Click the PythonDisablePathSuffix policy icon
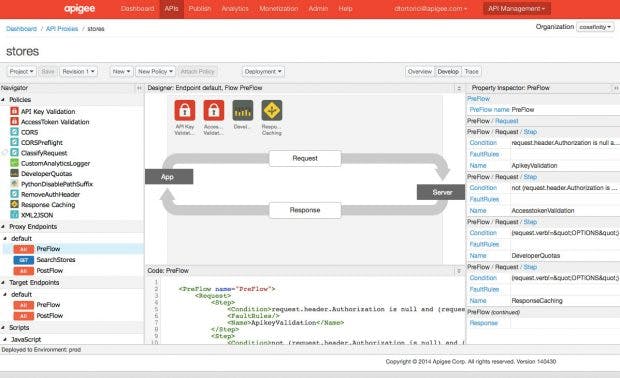Viewport: 620px width, 378px height. 14,183
